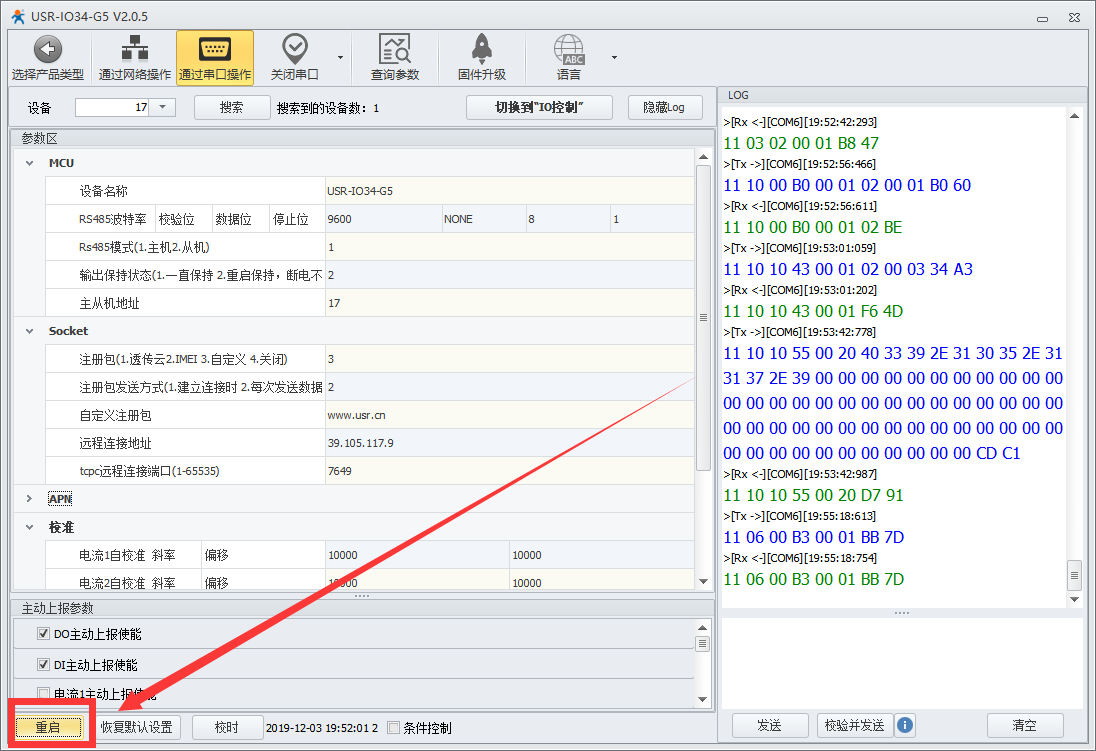Click the LOG panel scroll up arrow

[x=1074, y=116]
